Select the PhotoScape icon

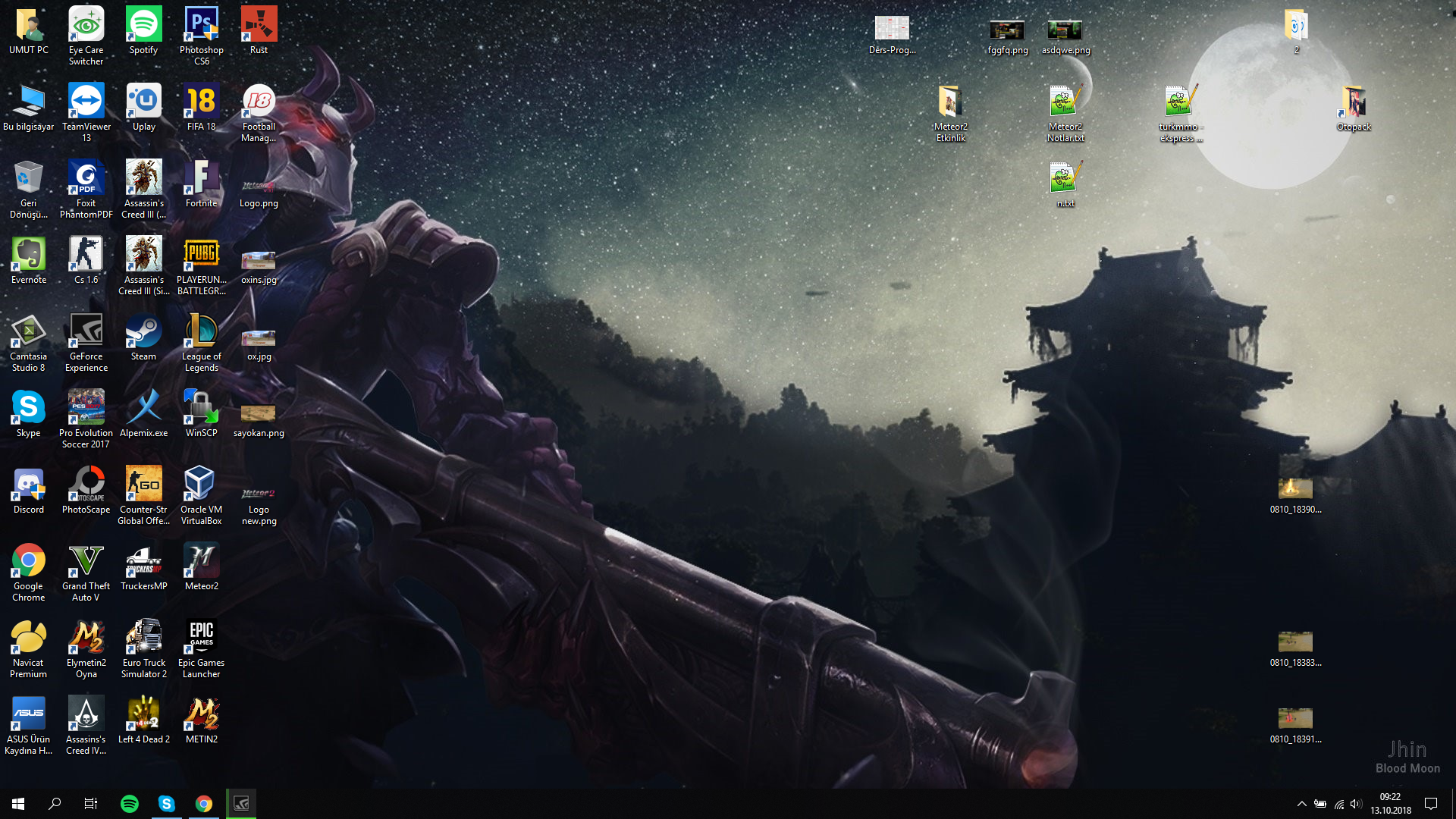point(86,490)
